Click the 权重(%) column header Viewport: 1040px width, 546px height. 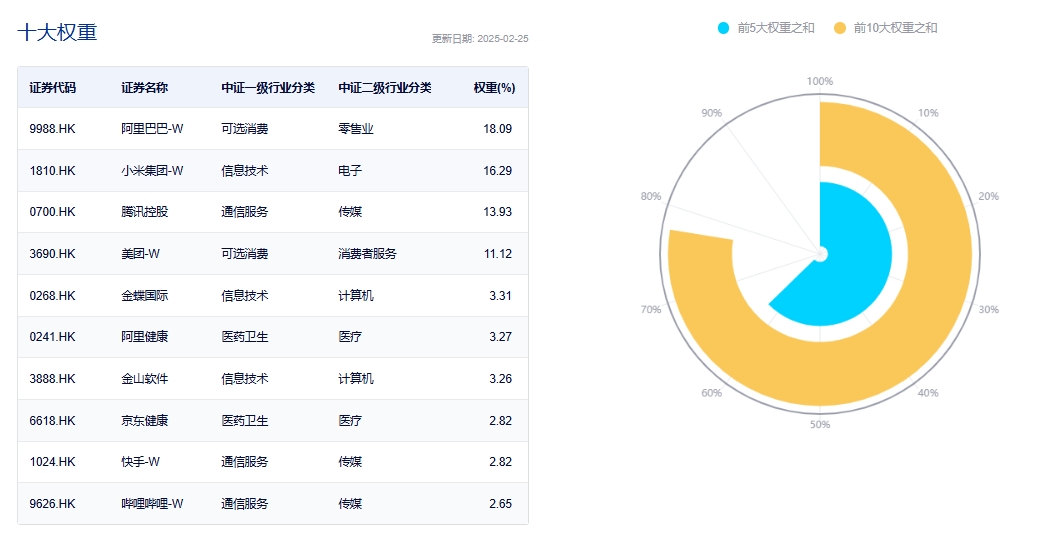tap(494, 88)
